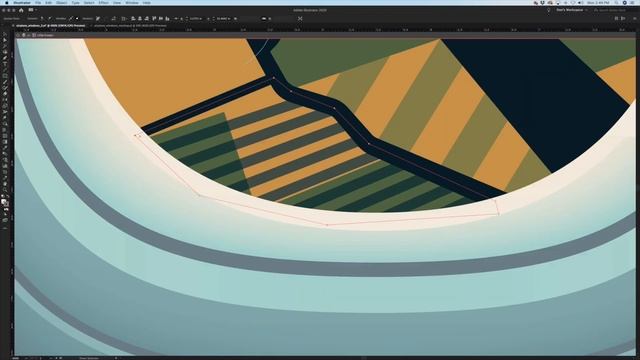Viewport: 640px width, 360px height.
Task: Select the Zoom tool
Action: 5,190
